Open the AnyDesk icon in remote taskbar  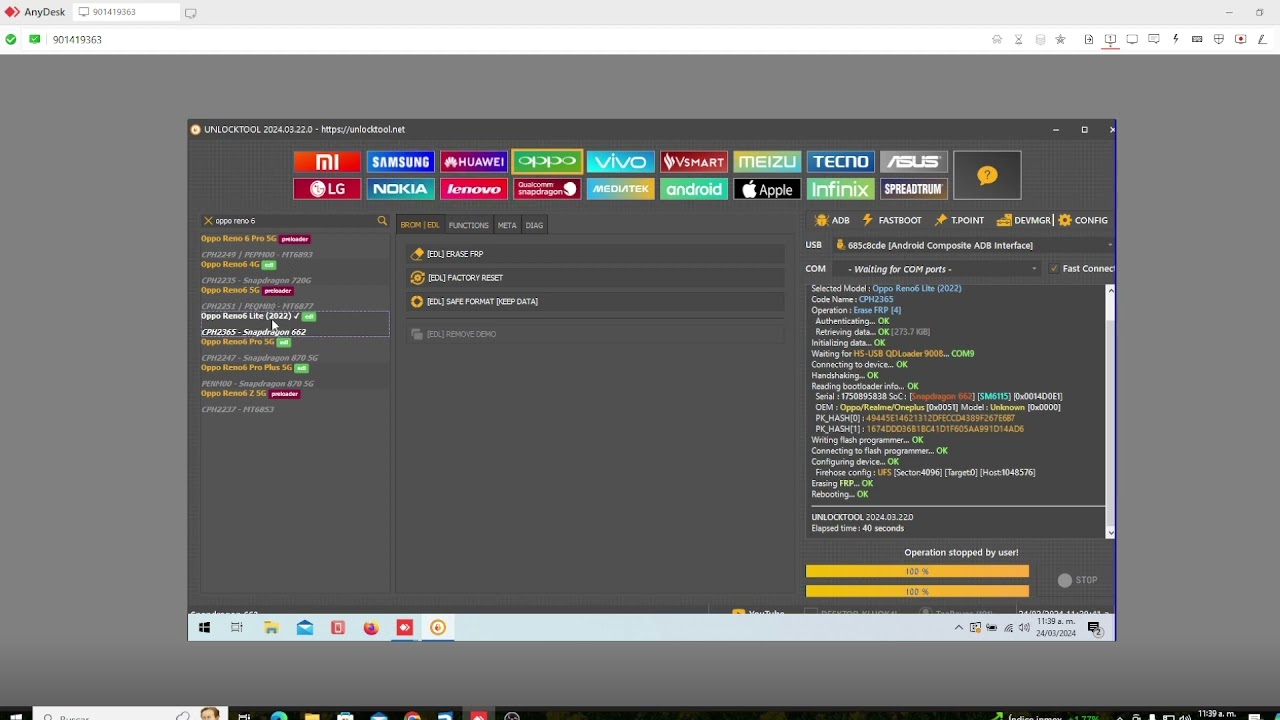coord(405,628)
